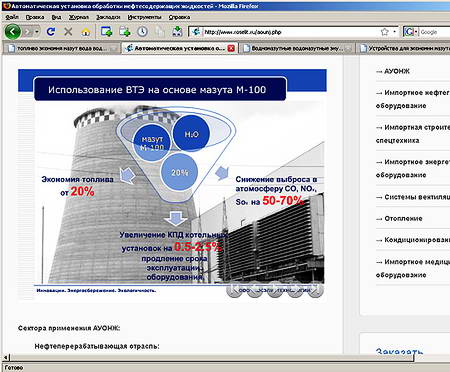
Task: Open the Инструменты menu
Action: (x=144, y=17)
